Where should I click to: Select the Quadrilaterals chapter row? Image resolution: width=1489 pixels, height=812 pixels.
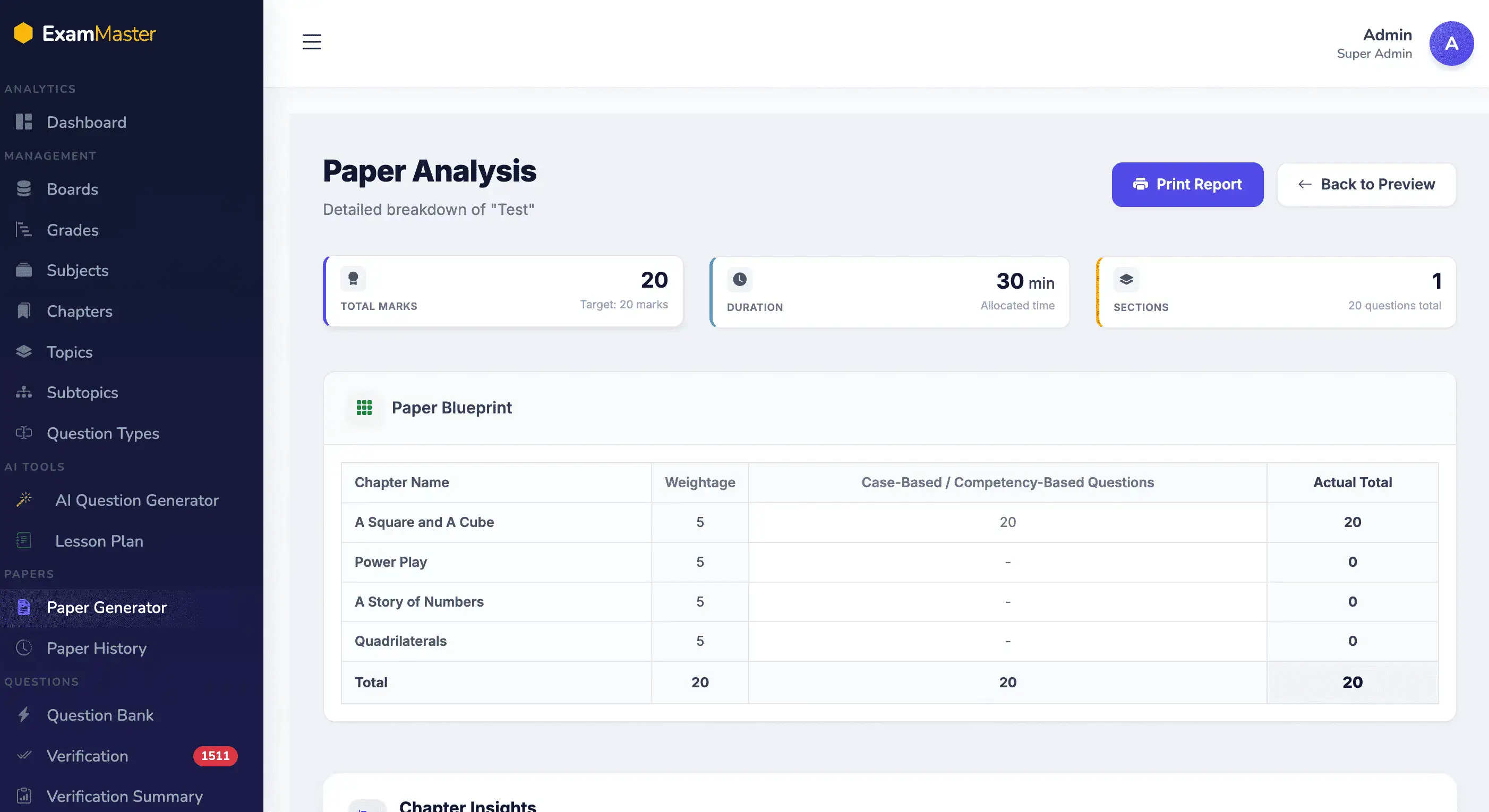click(x=889, y=641)
